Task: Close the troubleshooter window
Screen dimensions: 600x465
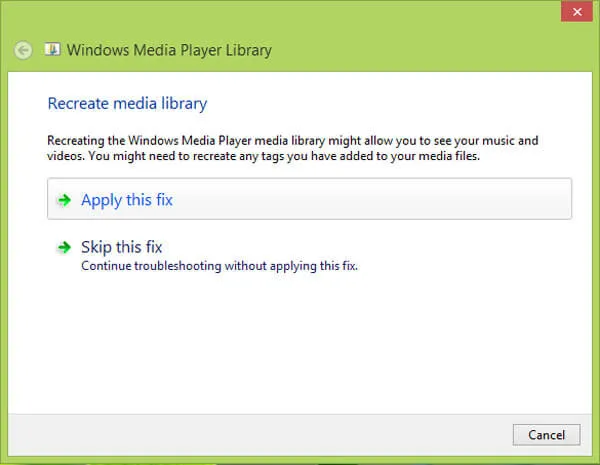Action: (577, 11)
